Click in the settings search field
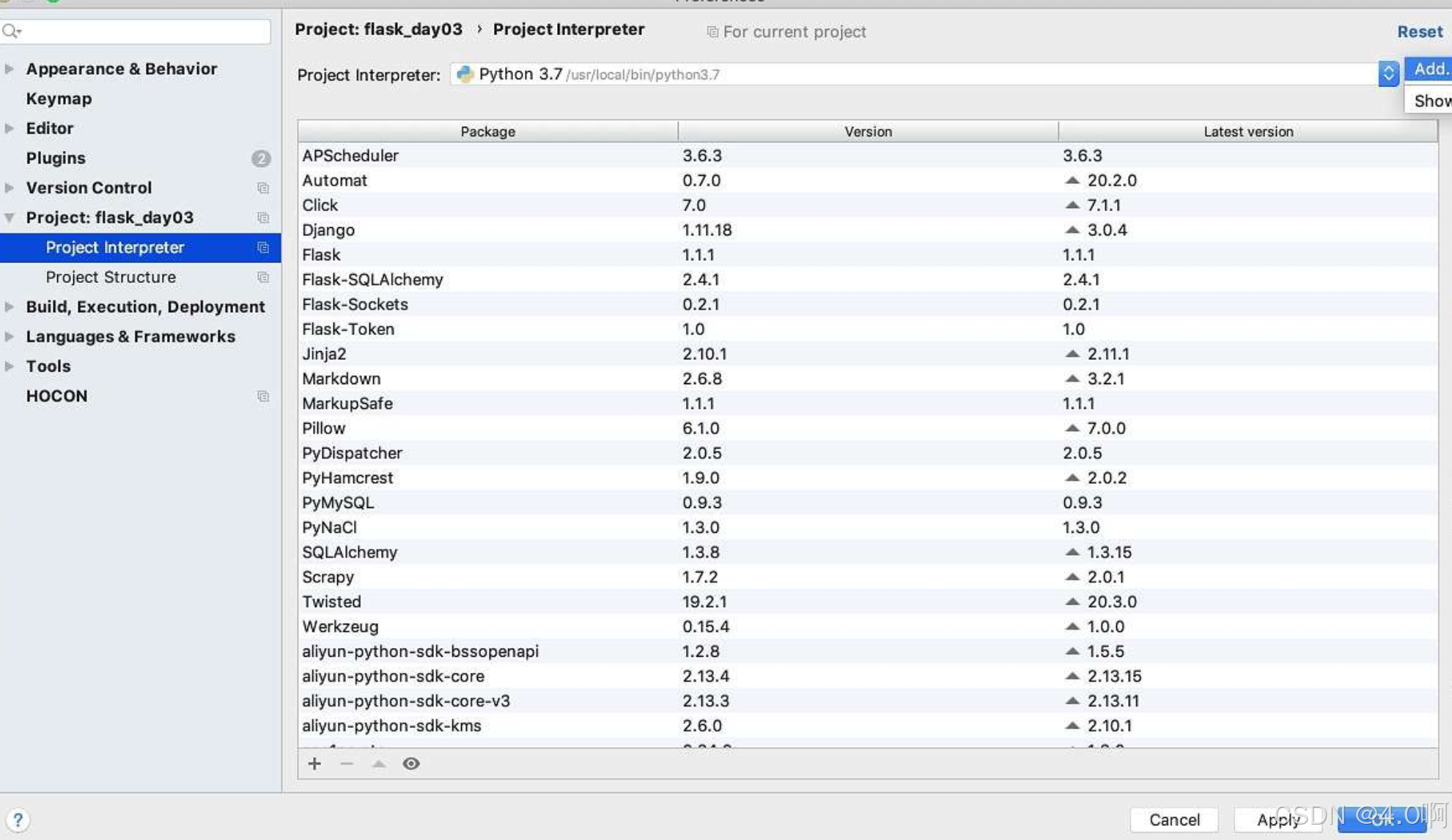The image size is (1452, 840). [x=147, y=31]
